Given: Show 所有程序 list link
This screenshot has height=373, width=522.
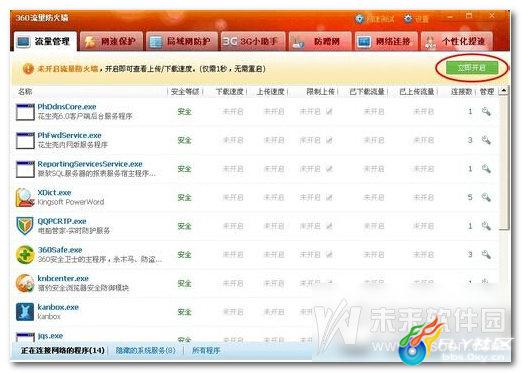Looking at the screenshot, I should (x=206, y=350).
